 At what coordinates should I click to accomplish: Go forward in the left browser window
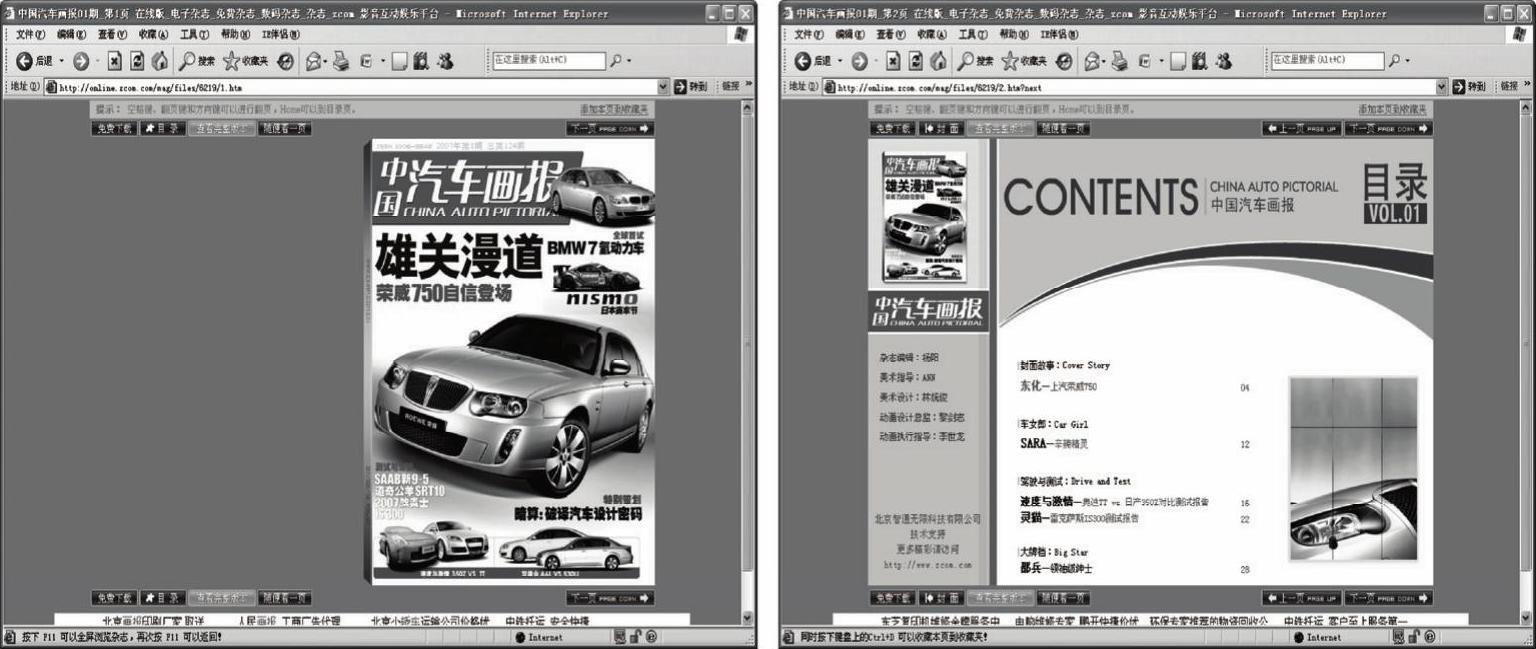[81, 61]
